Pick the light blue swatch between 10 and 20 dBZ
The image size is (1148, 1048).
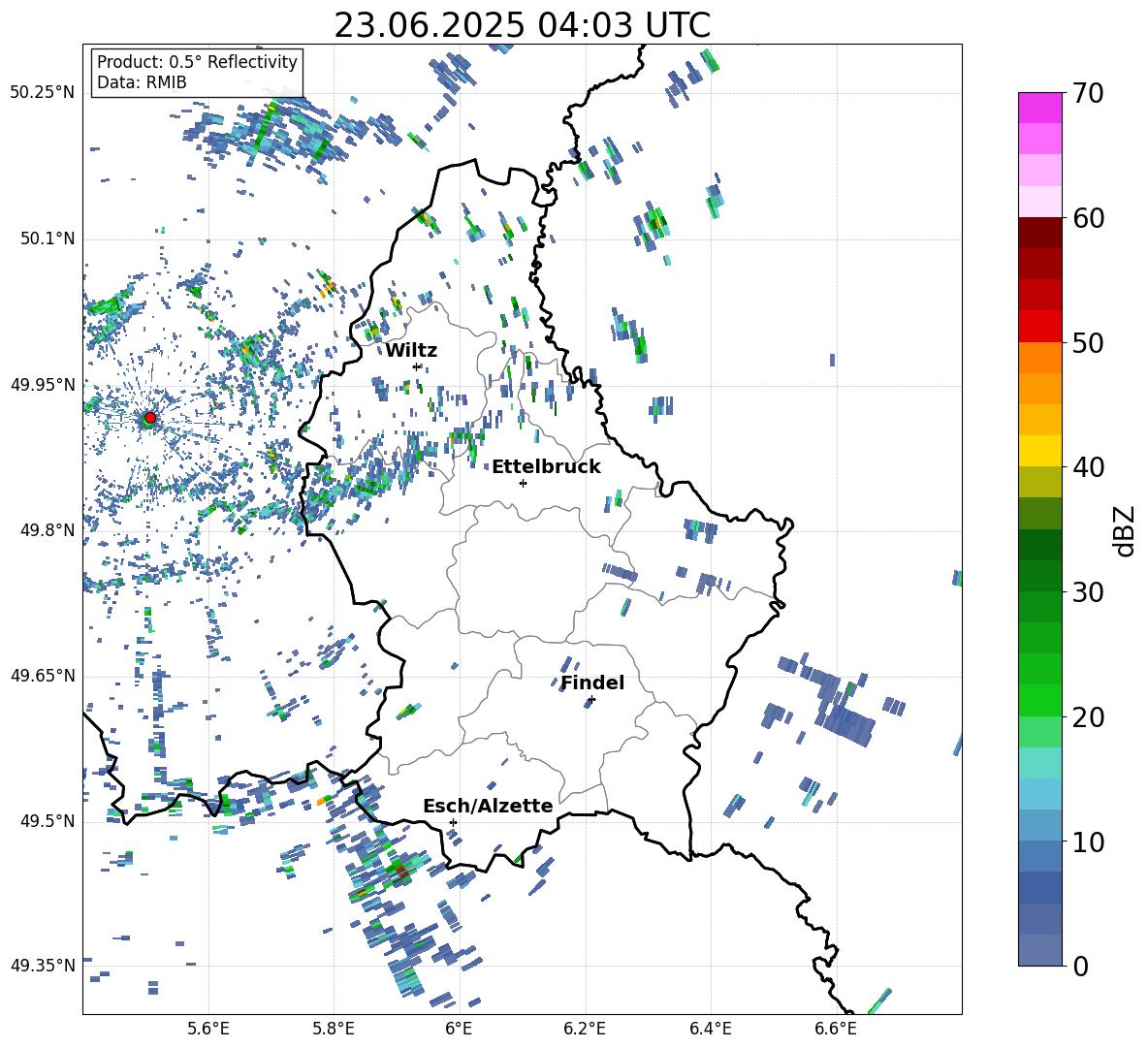[1039, 794]
